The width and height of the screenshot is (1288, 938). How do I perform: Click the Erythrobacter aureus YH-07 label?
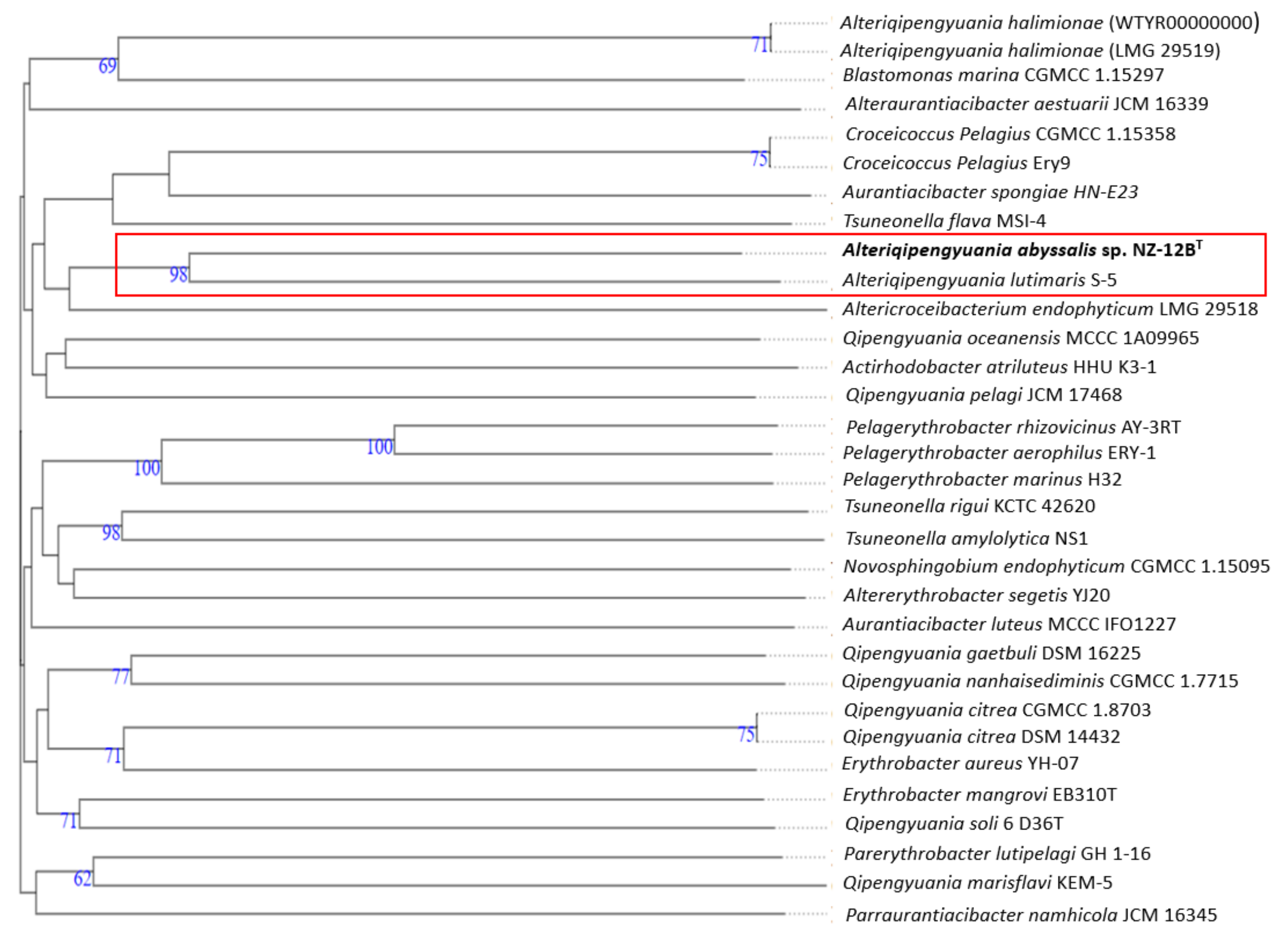(x=960, y=764)
